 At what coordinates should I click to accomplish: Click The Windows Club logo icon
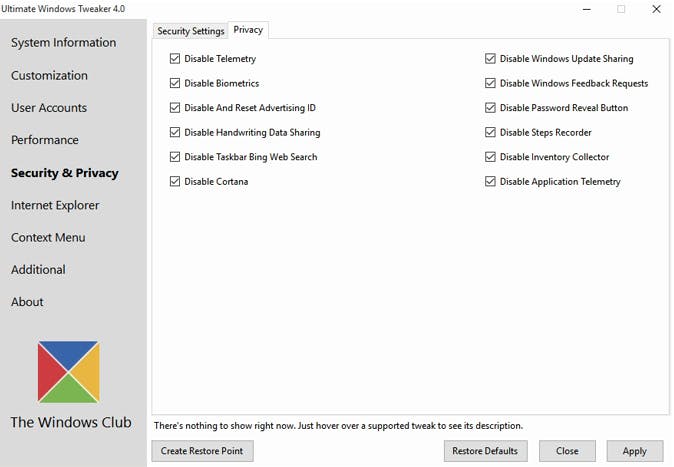pos(68,371)
